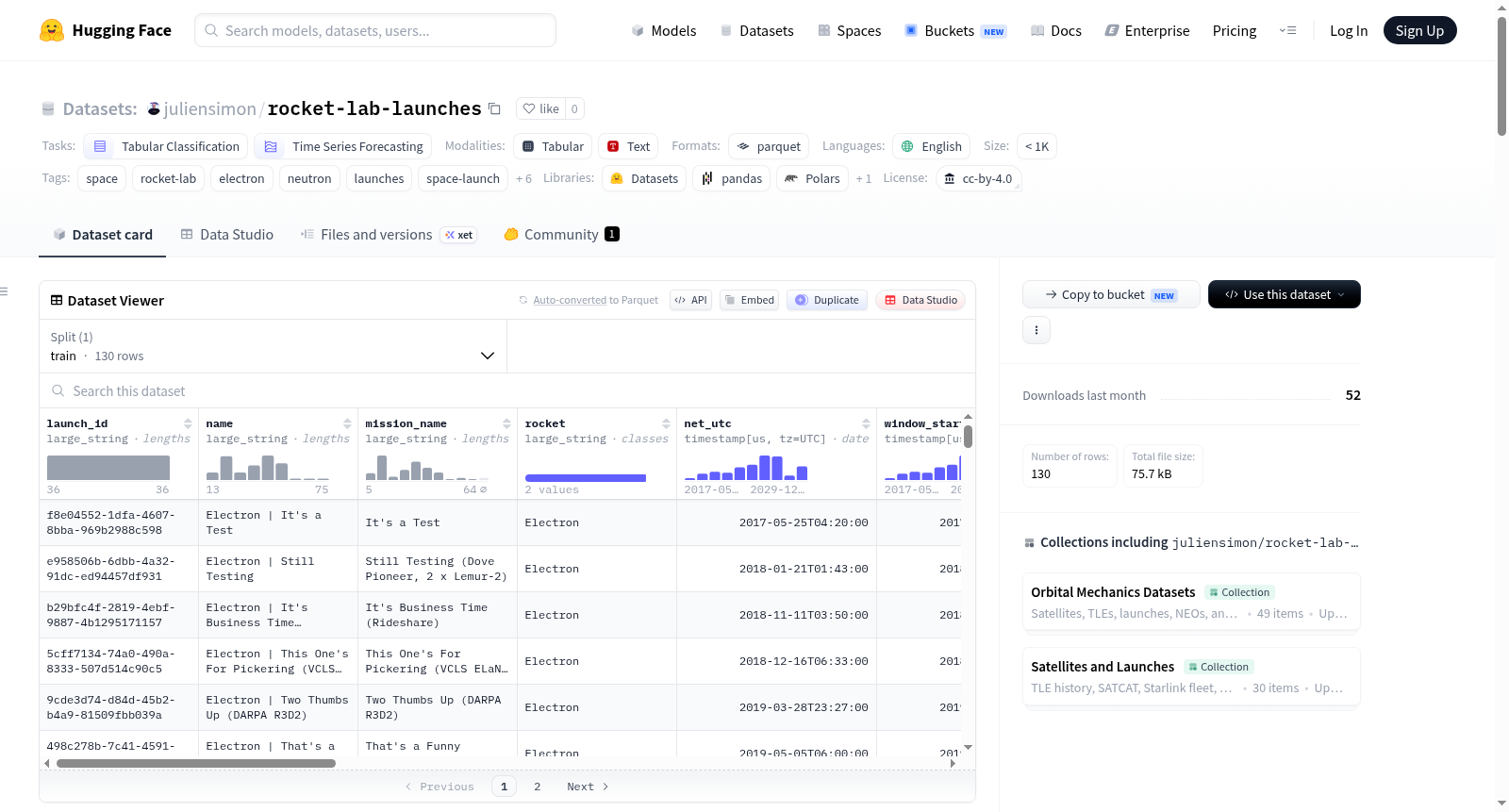Sort by rocket column sort icon

pos(667,423)
